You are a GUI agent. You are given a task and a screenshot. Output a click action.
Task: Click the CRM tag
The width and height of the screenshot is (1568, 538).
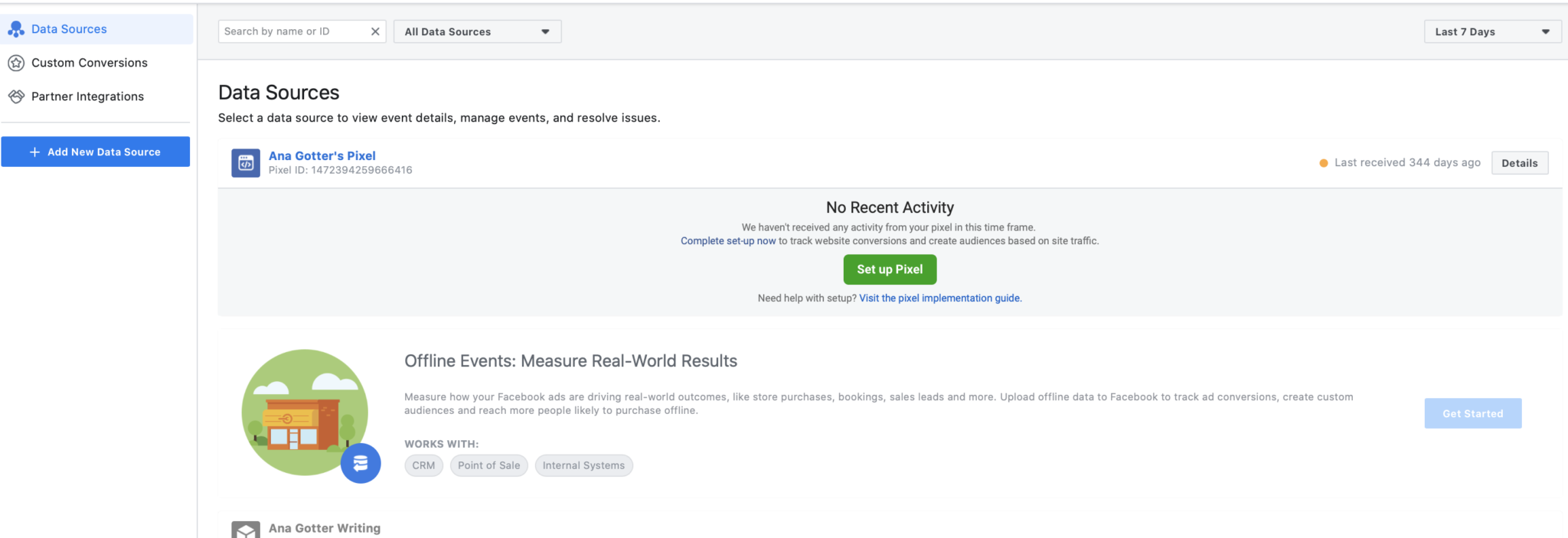pos(423,465)
